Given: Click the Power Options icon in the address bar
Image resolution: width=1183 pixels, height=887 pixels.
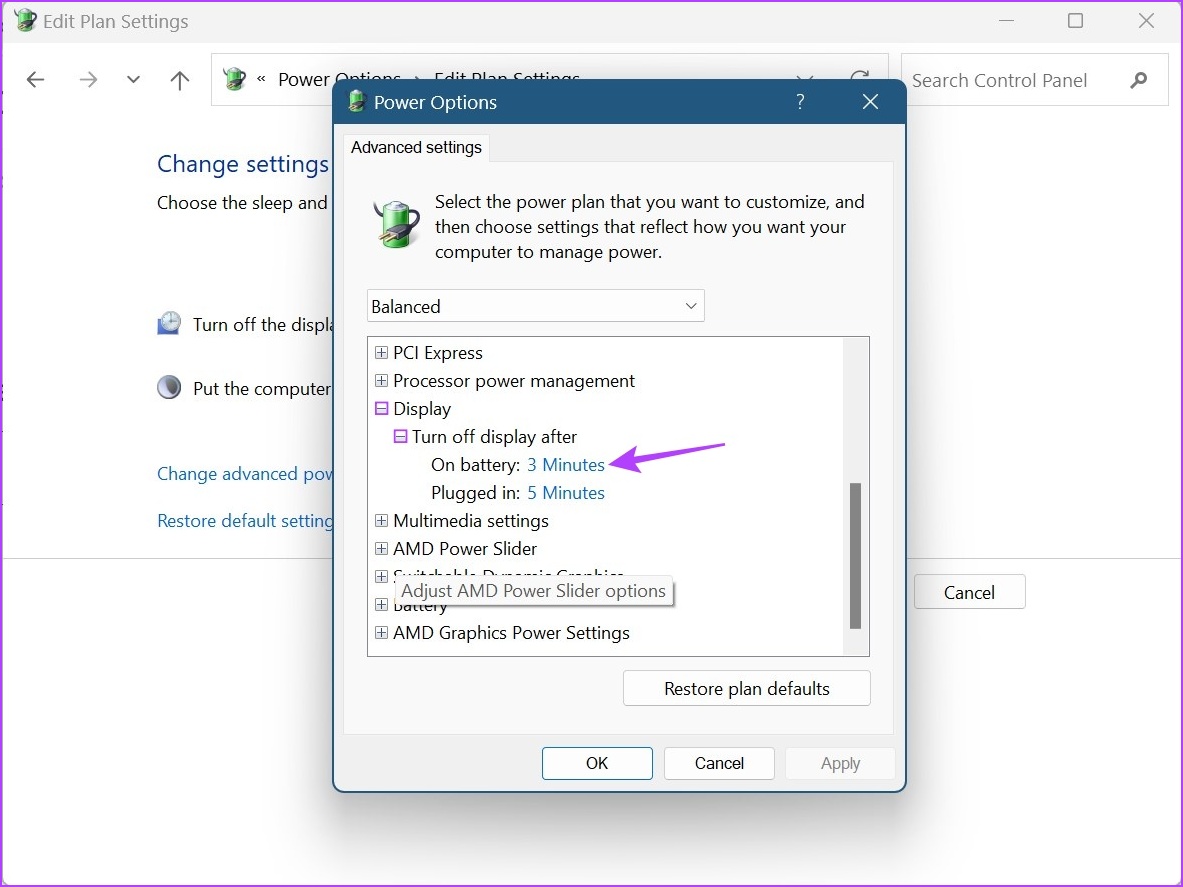Looking at the screenshot, I should pos(235,78).
